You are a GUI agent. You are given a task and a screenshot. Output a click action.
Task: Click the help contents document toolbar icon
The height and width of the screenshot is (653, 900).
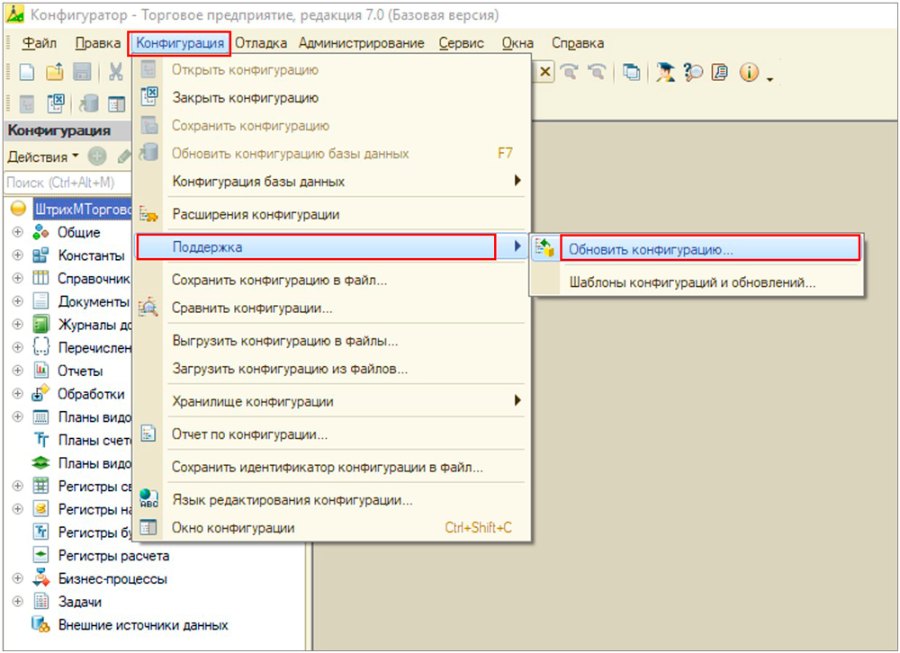pos(720,72)
